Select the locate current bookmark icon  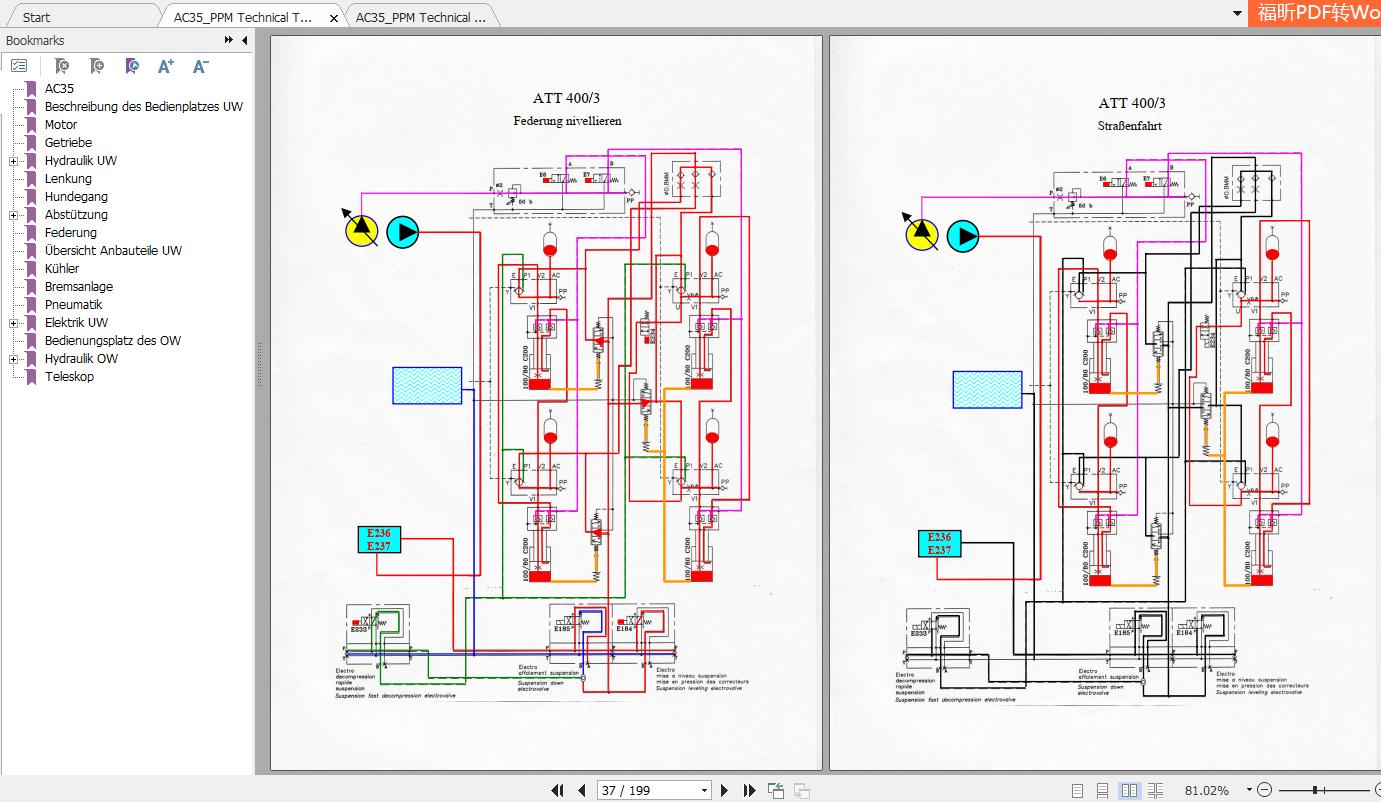[x=132, y=66]
